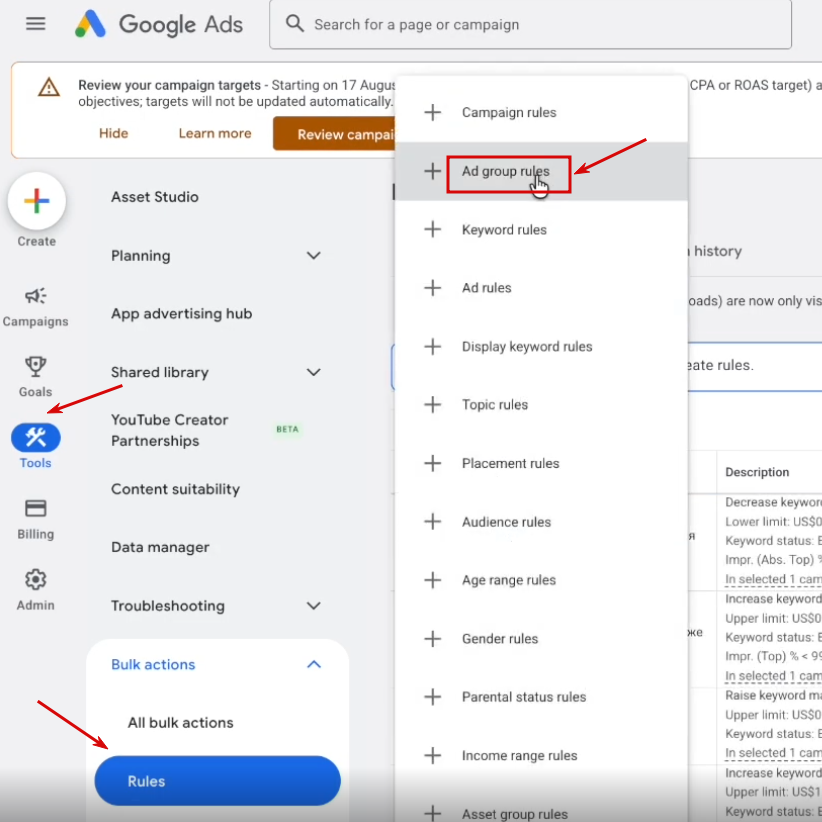Click plus icon beside Audience rules
The height and width of the screenshot is (822, 822).
[x=432, y=521]
